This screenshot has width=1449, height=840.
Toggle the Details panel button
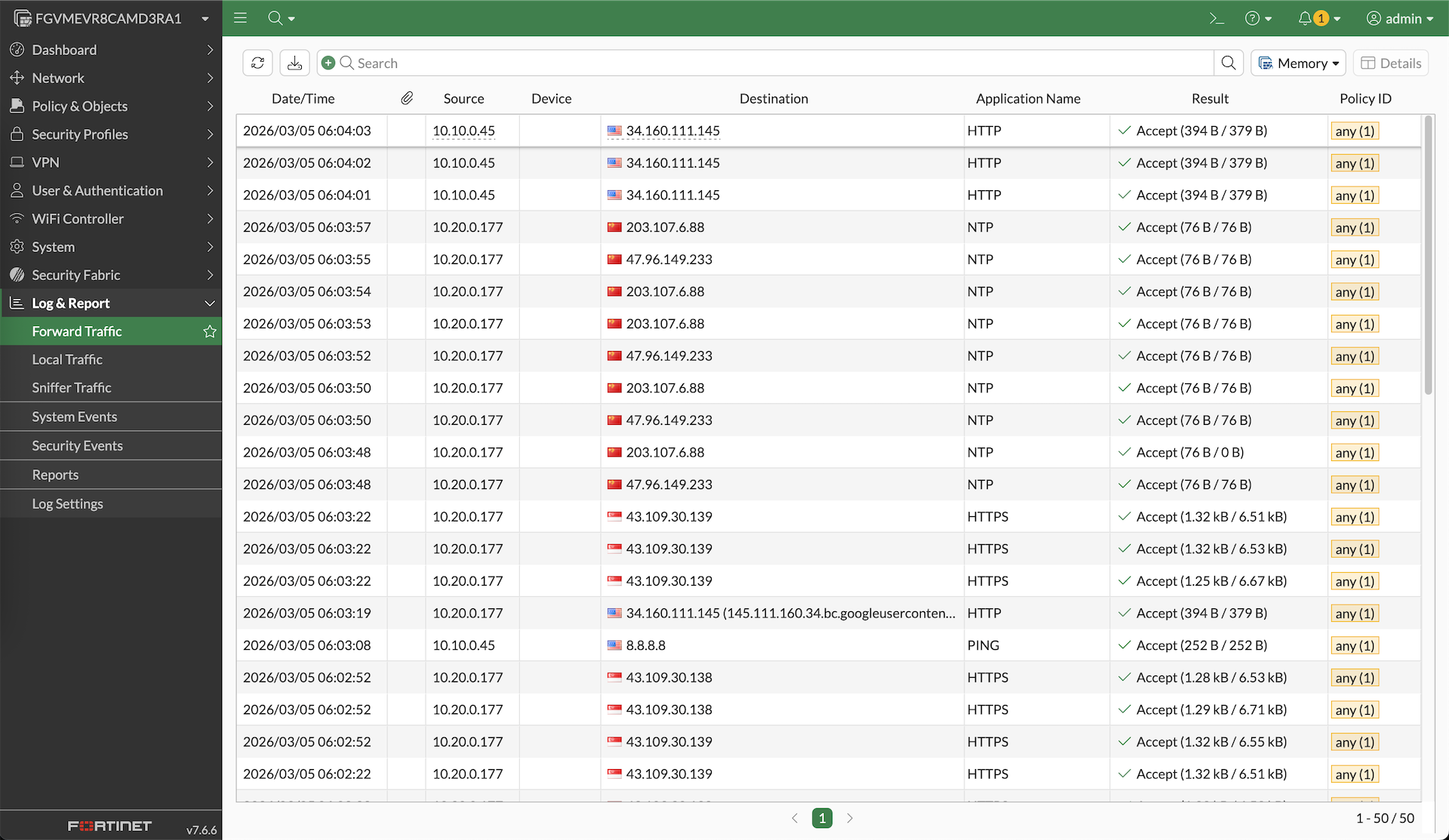pos(1391,63)
